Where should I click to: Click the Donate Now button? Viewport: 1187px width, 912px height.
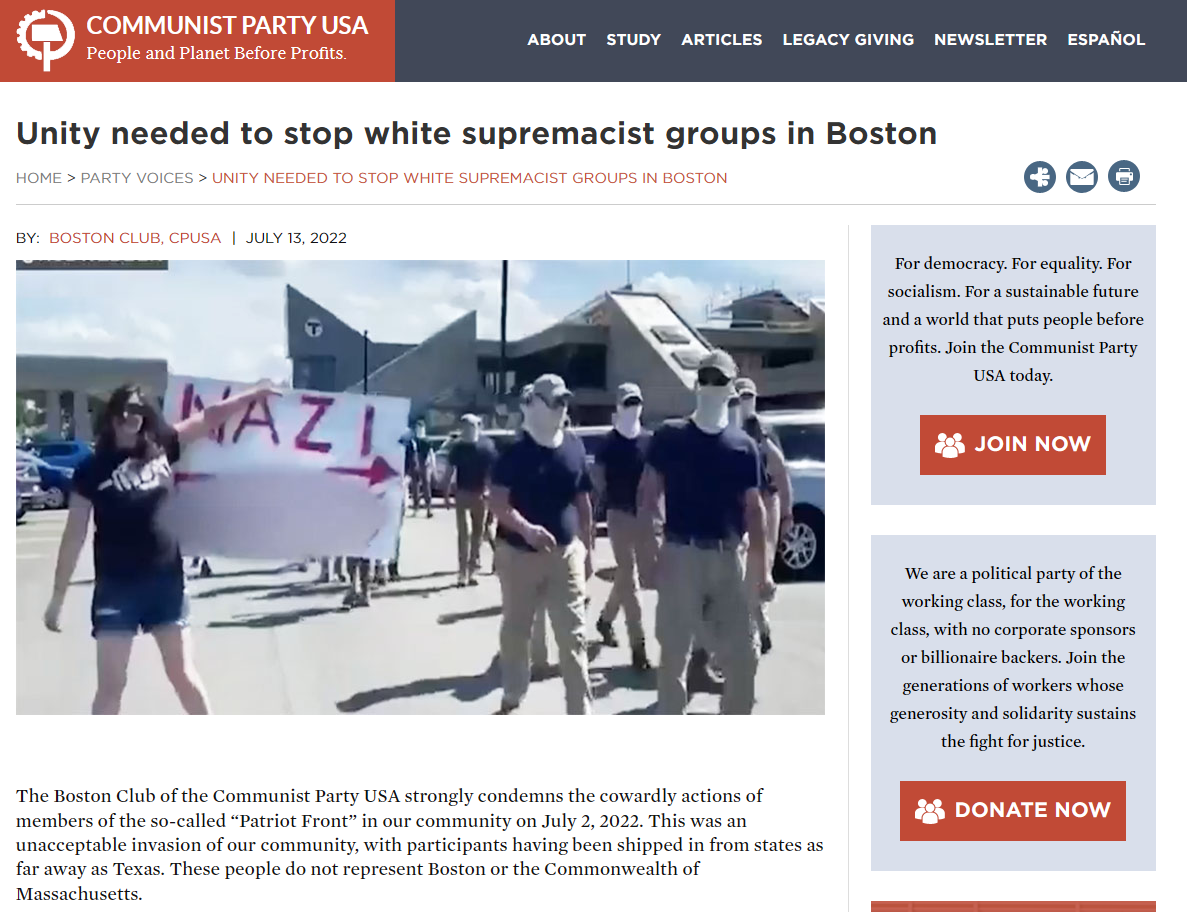[x=1012, y=811]
